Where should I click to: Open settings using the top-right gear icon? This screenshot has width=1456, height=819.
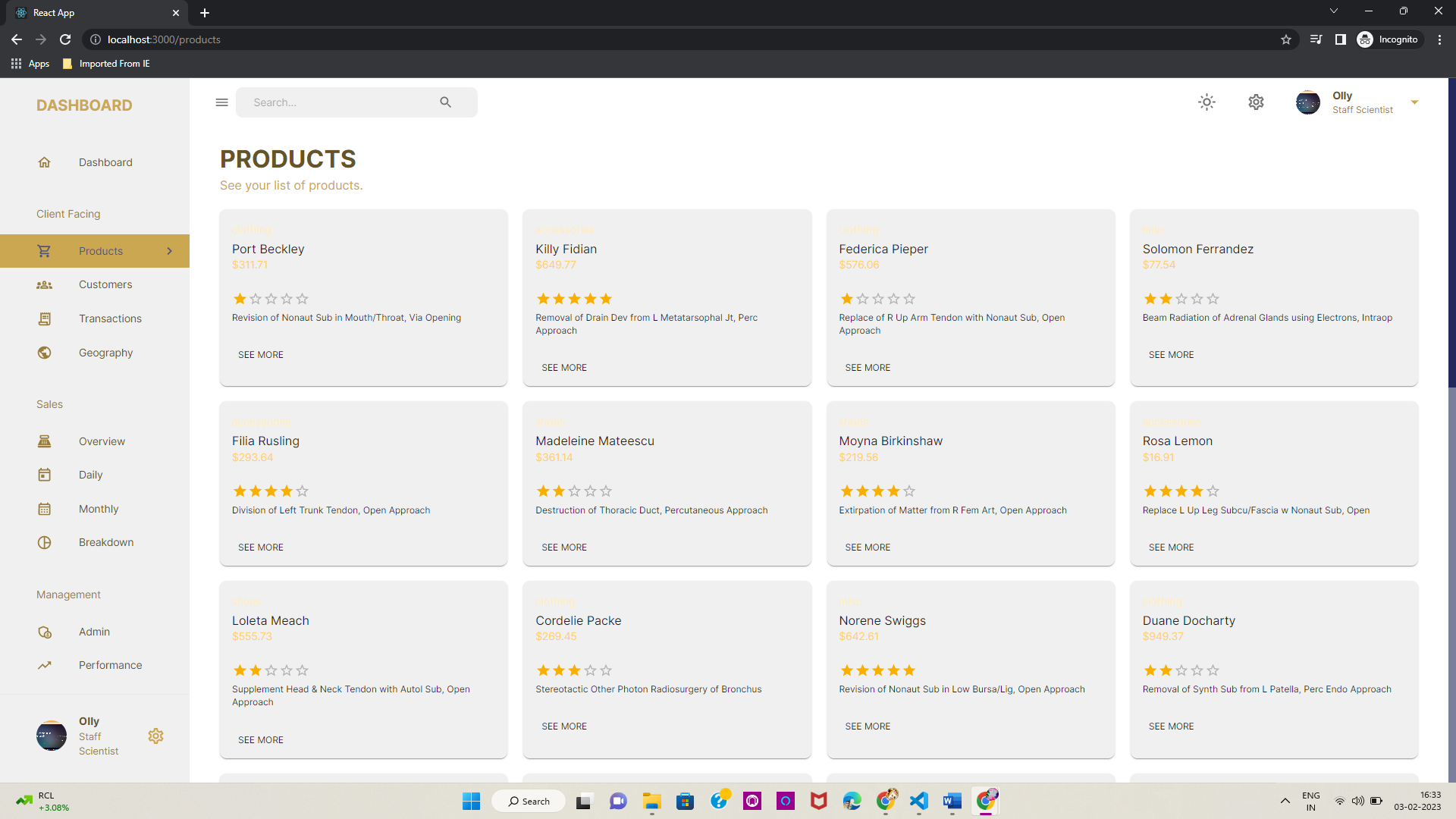[x=1256, y=102]
